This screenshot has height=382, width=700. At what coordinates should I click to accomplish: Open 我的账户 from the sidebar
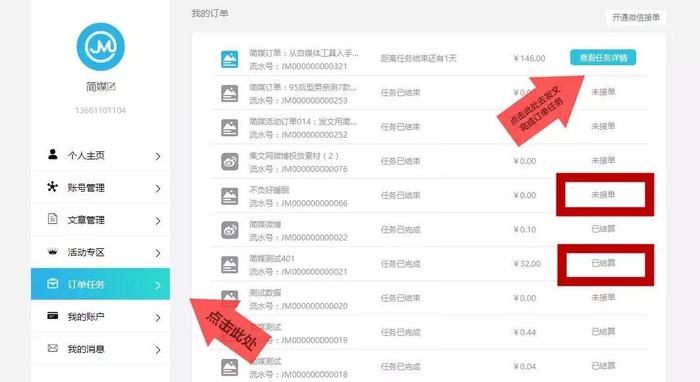coord(100,316)
